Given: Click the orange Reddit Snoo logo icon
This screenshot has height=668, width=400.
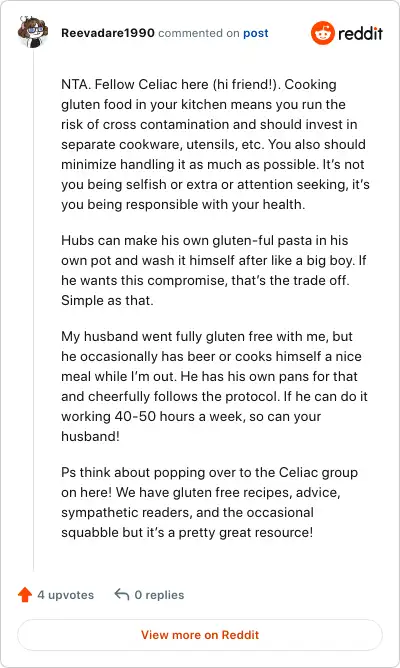Looking at the screenshot, I should click(x=322, y=33).
